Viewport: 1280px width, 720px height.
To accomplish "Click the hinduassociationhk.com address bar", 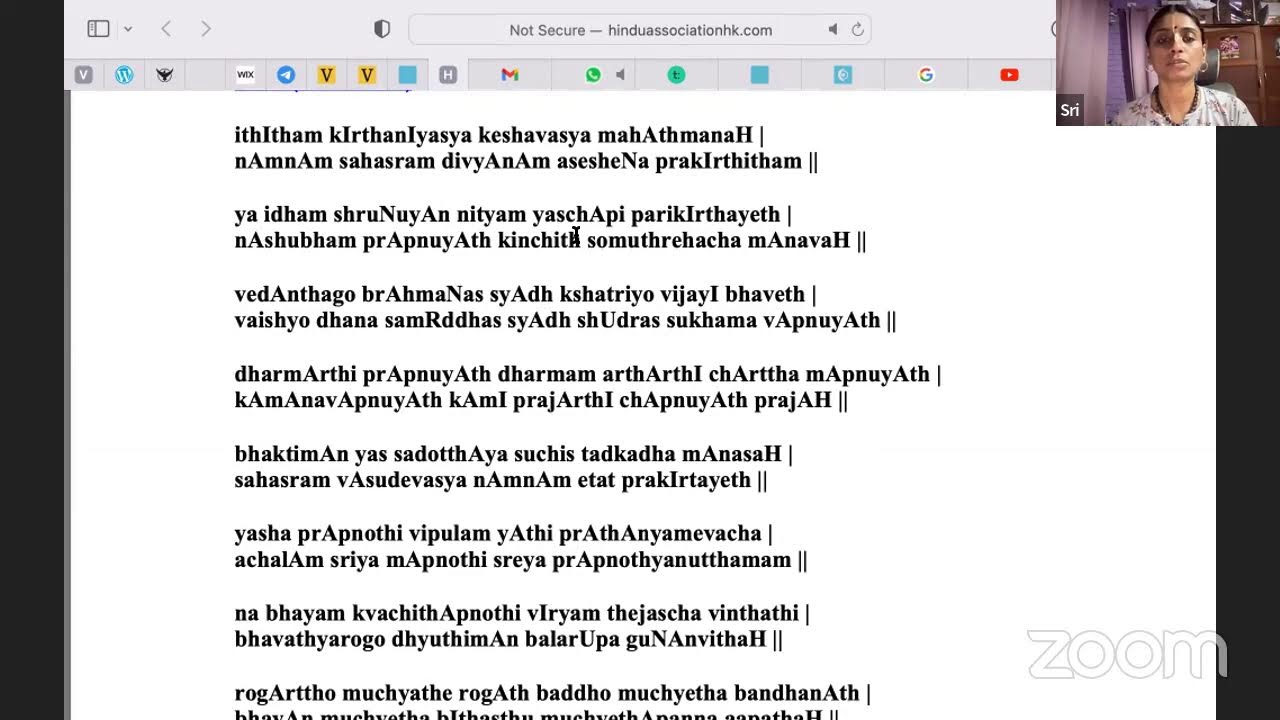I will [640, 30].
